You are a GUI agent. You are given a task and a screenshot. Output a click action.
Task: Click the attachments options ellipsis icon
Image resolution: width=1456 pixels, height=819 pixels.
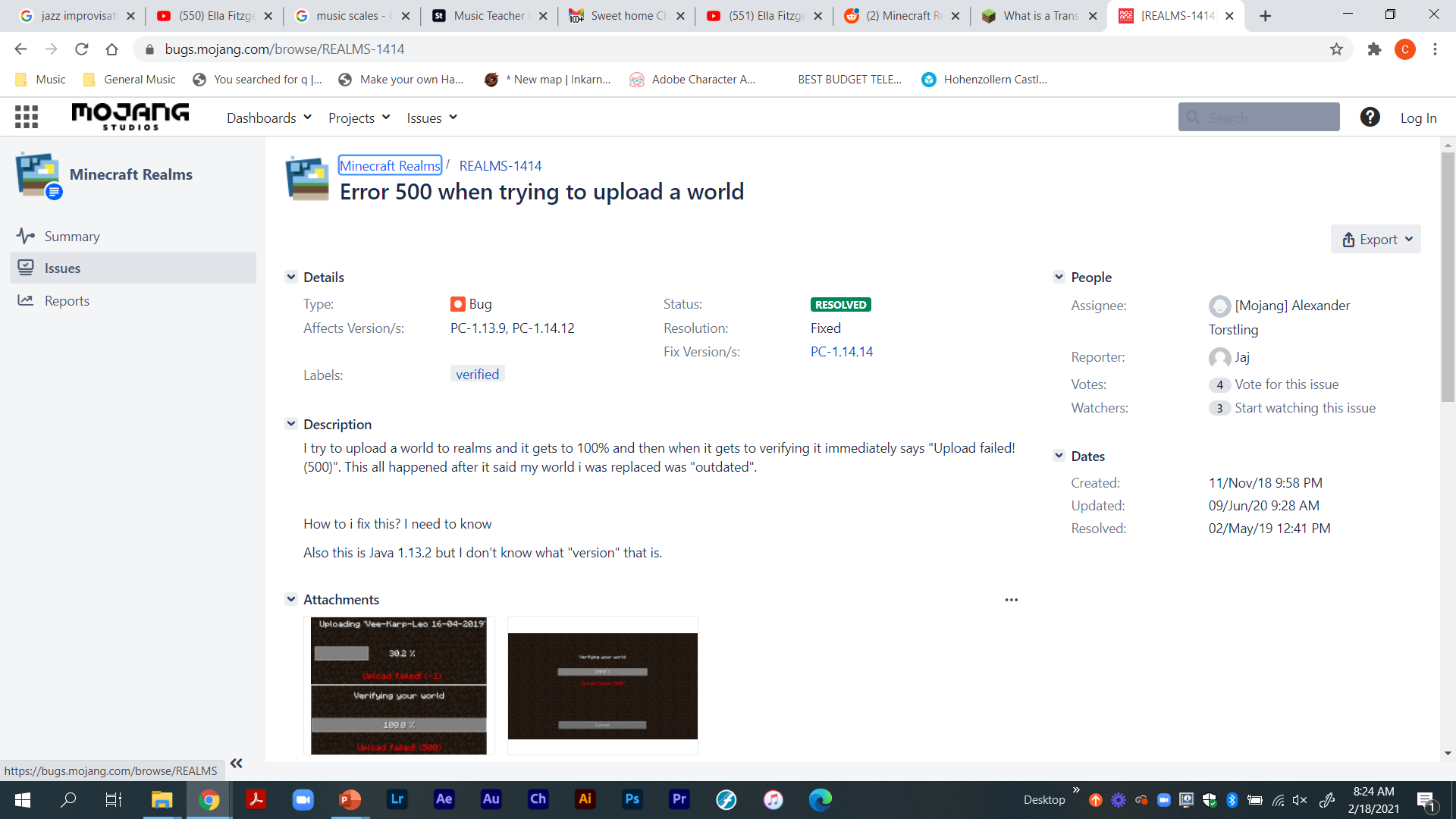(x=1011, y=600)
